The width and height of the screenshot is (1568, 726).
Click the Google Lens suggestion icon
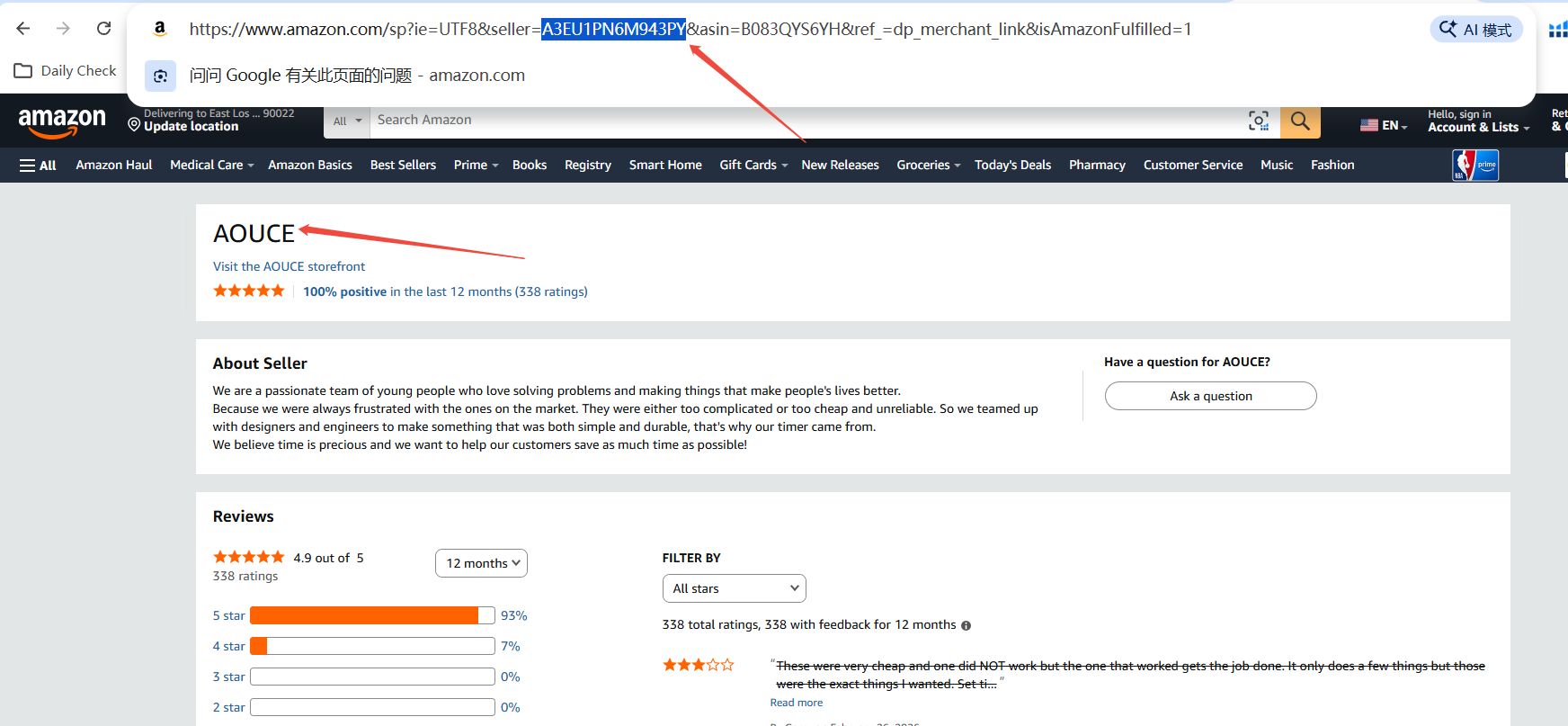click(160, 76)
